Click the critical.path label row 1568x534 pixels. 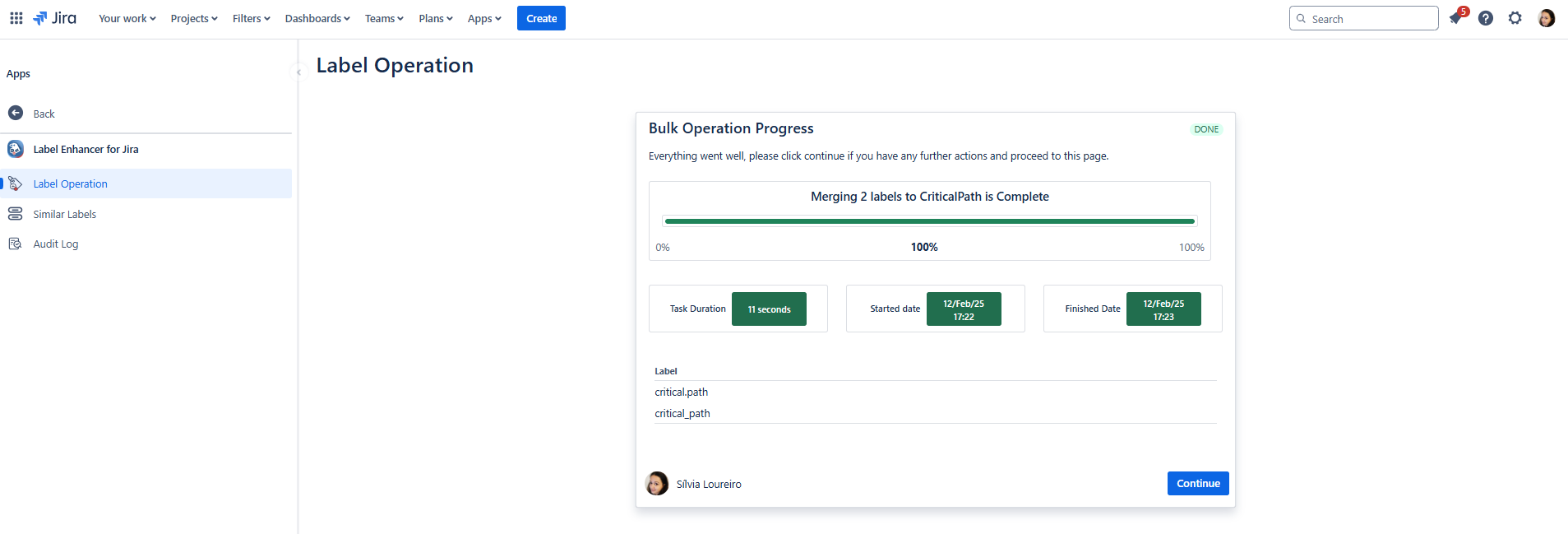tap(936, 392)
